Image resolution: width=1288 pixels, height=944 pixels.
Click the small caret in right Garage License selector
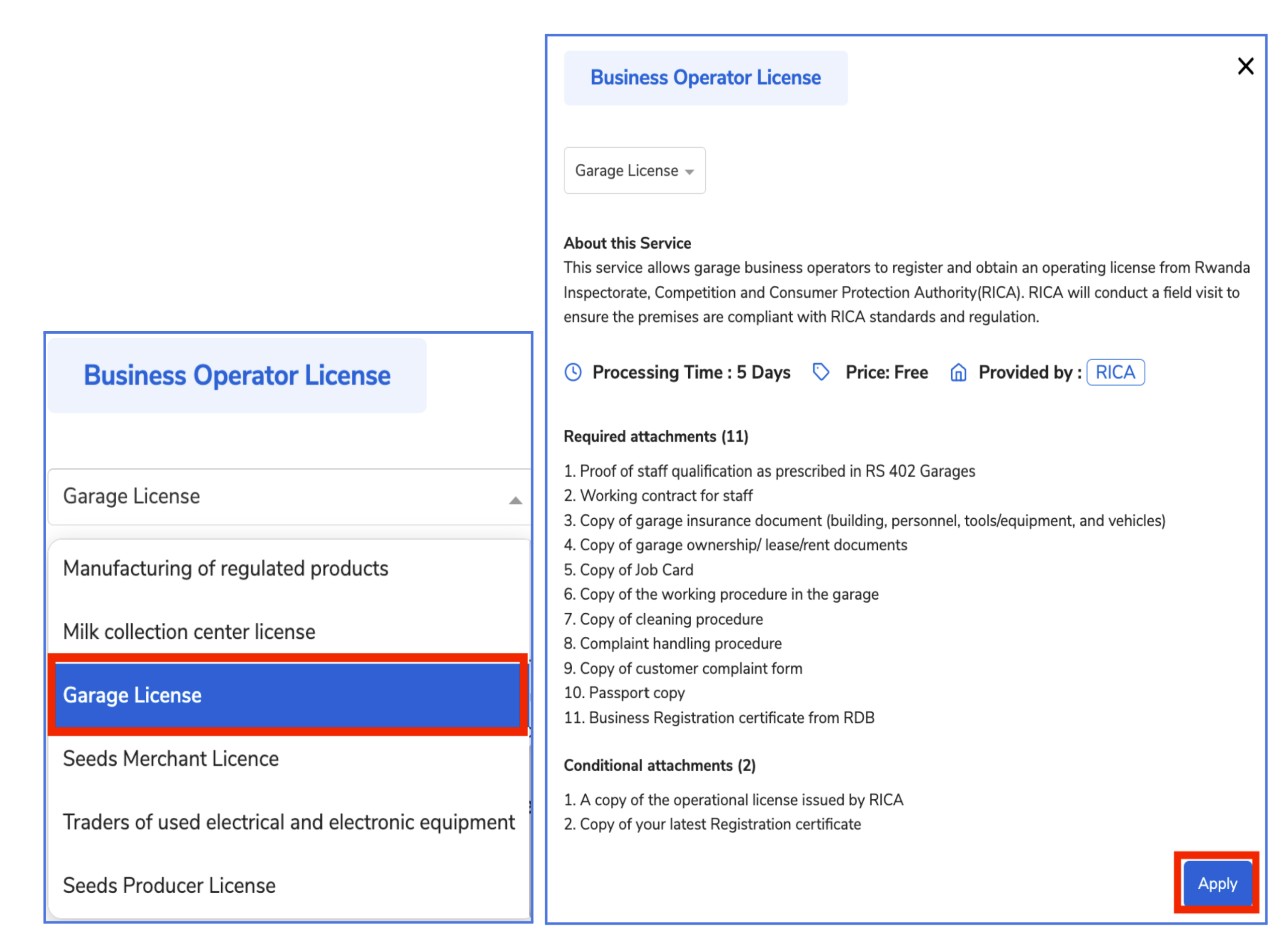point(690,172)
